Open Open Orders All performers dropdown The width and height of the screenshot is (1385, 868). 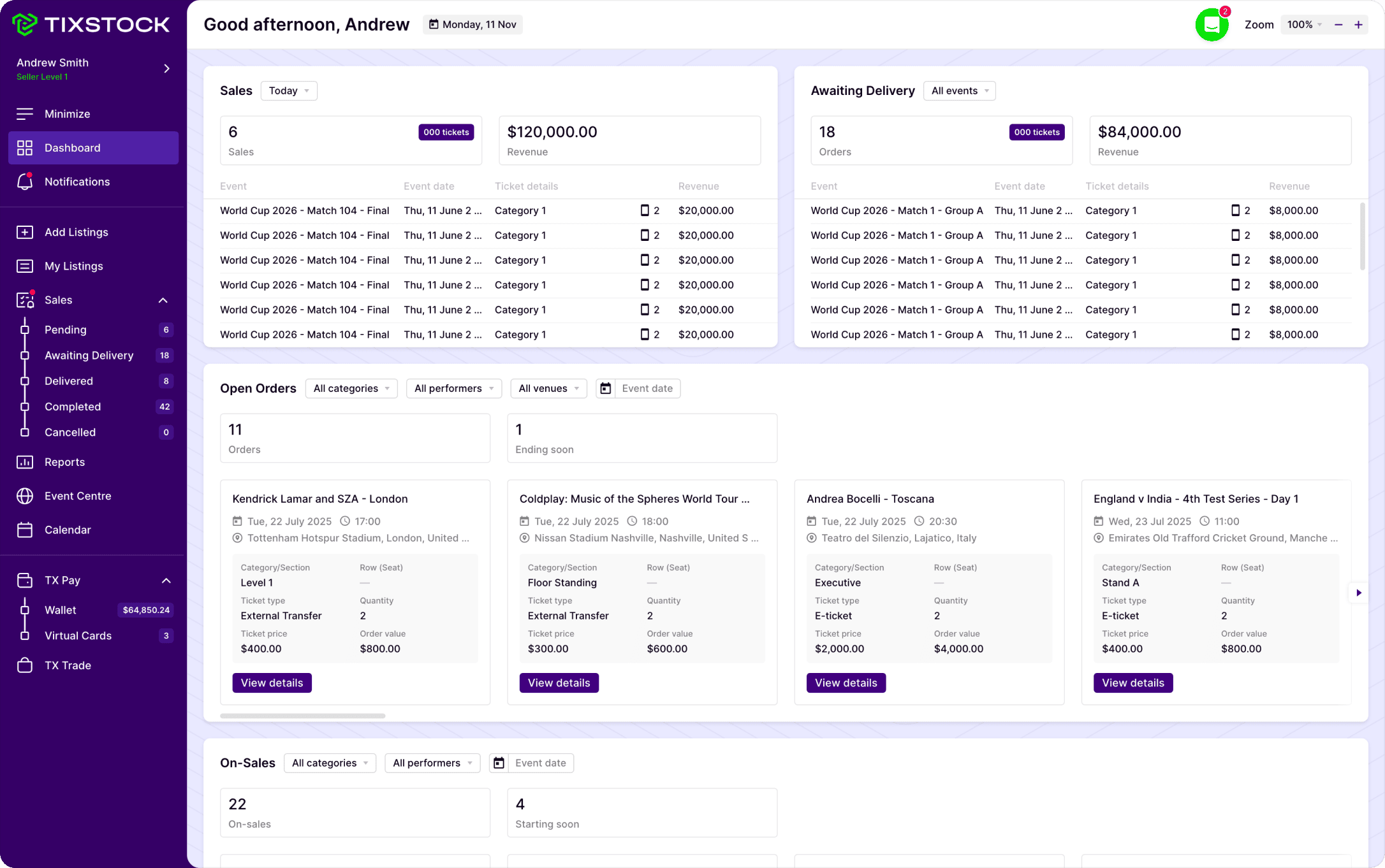[x=454, y=388]
